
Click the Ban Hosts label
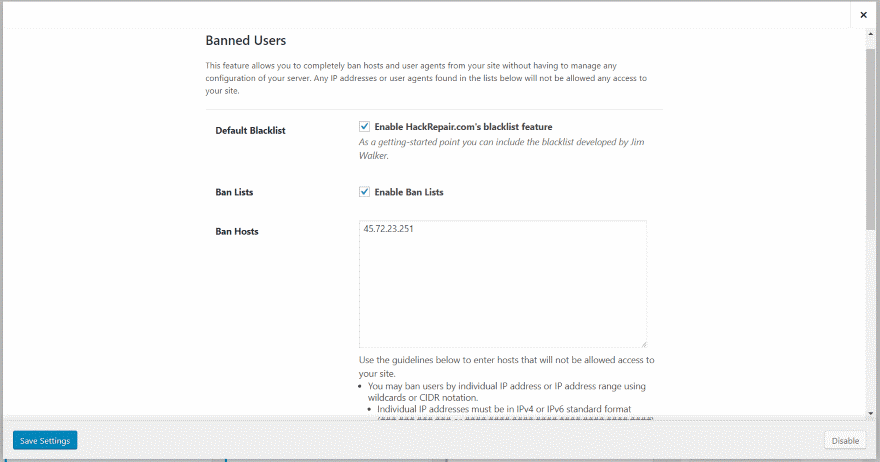point(237,231)
